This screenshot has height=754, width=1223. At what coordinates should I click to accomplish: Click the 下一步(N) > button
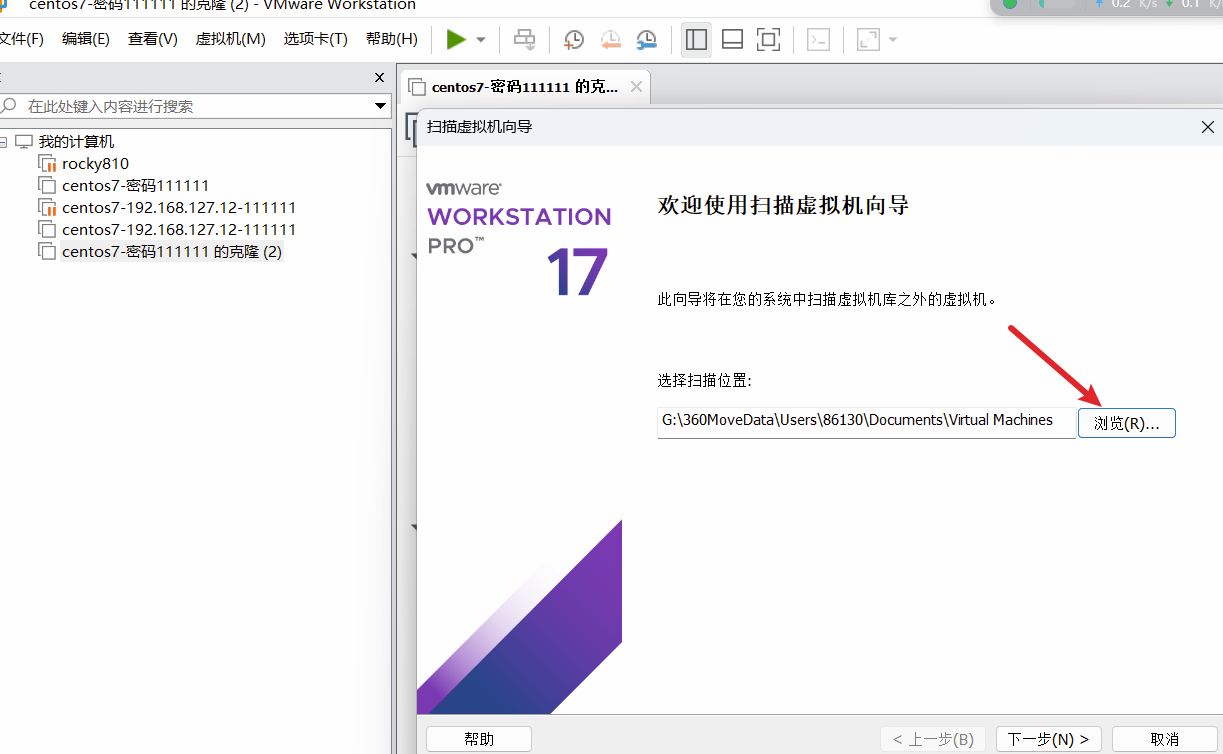(x=1049, y=740)
